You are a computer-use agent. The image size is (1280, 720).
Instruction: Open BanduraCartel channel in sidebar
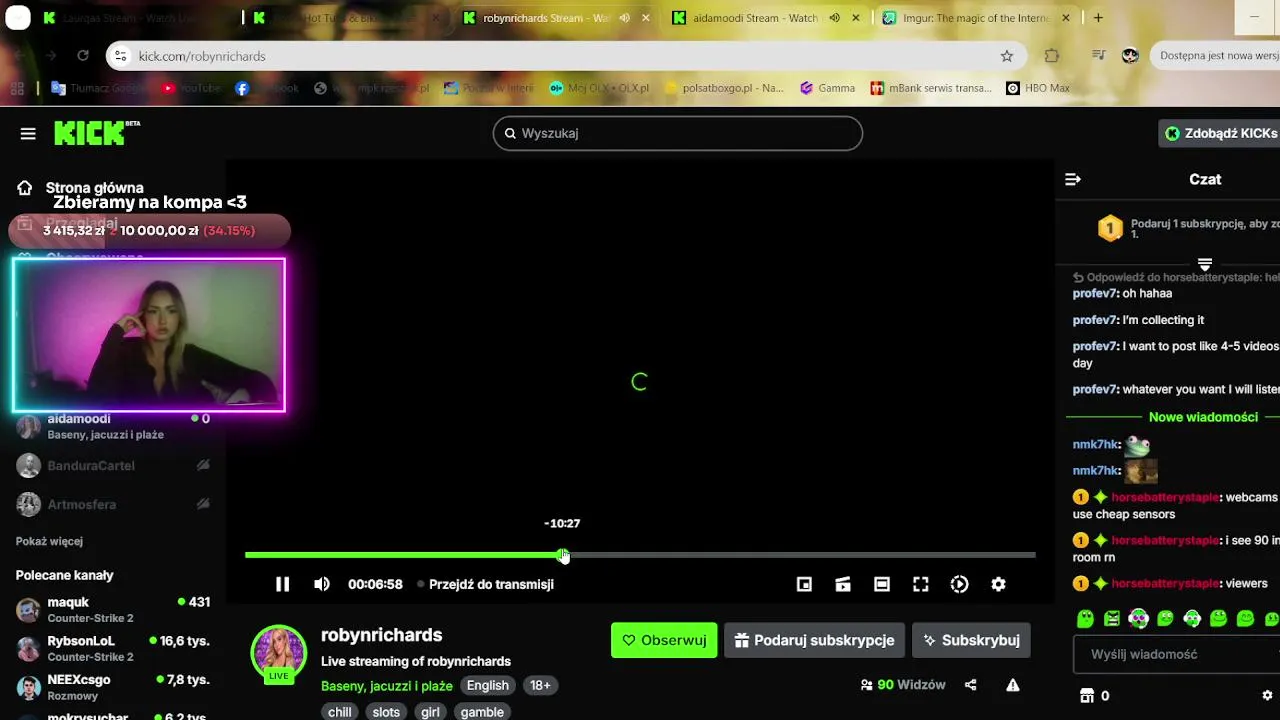click(x=113, y=465)
